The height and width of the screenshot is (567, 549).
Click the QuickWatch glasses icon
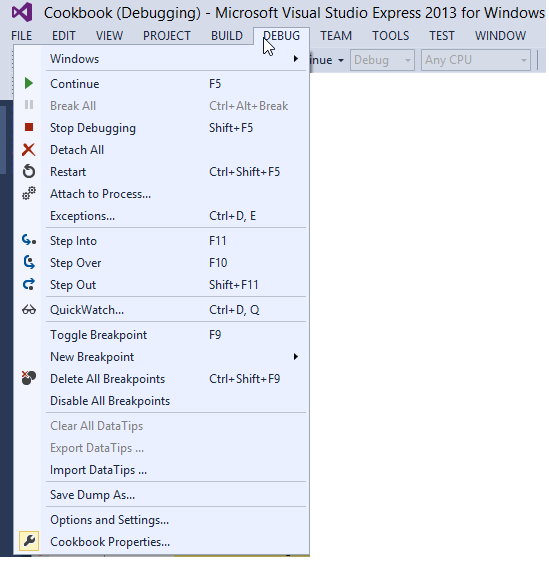(x=29, y=310)
